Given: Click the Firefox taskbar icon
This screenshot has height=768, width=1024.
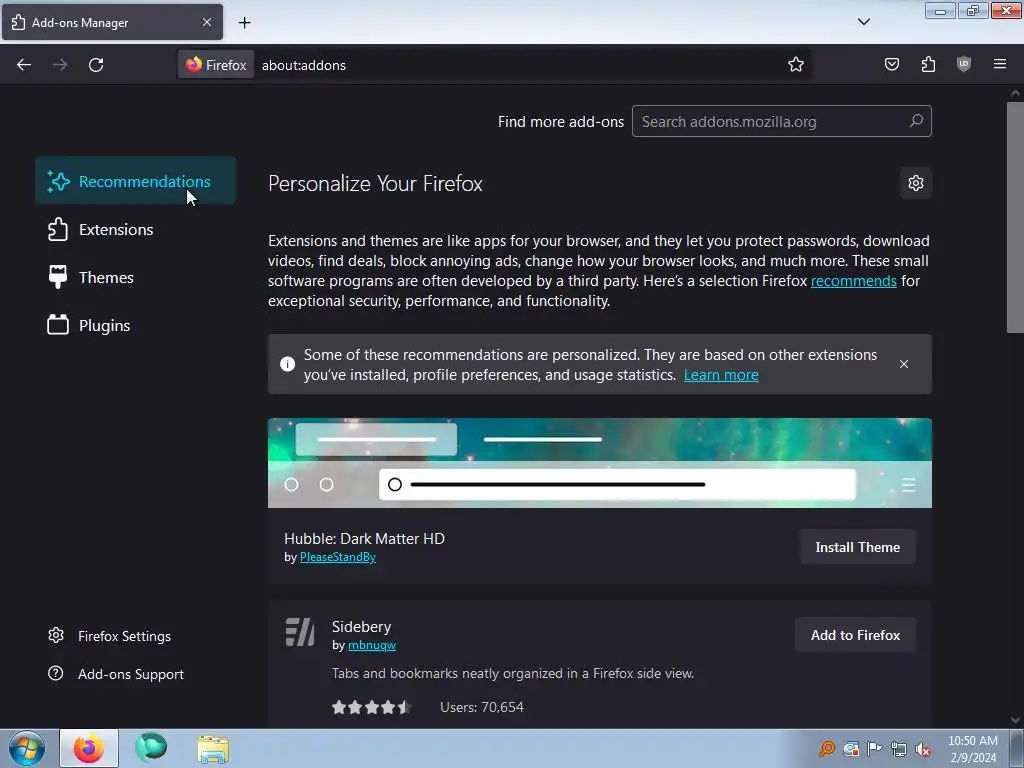Looking at the screenshot, I should [x=89, y=748].
